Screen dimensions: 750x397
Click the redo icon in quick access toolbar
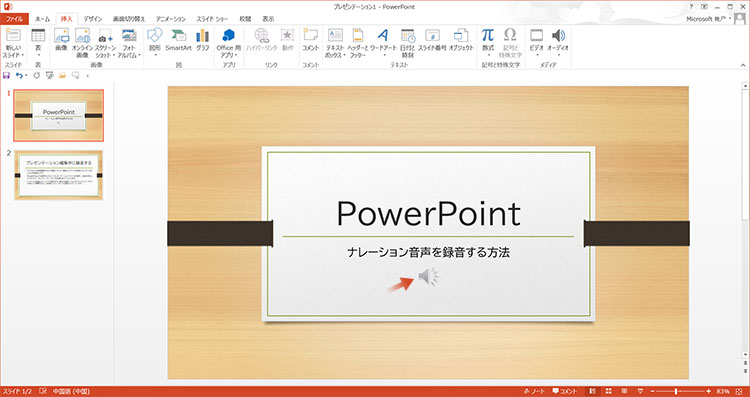point(36,75)
